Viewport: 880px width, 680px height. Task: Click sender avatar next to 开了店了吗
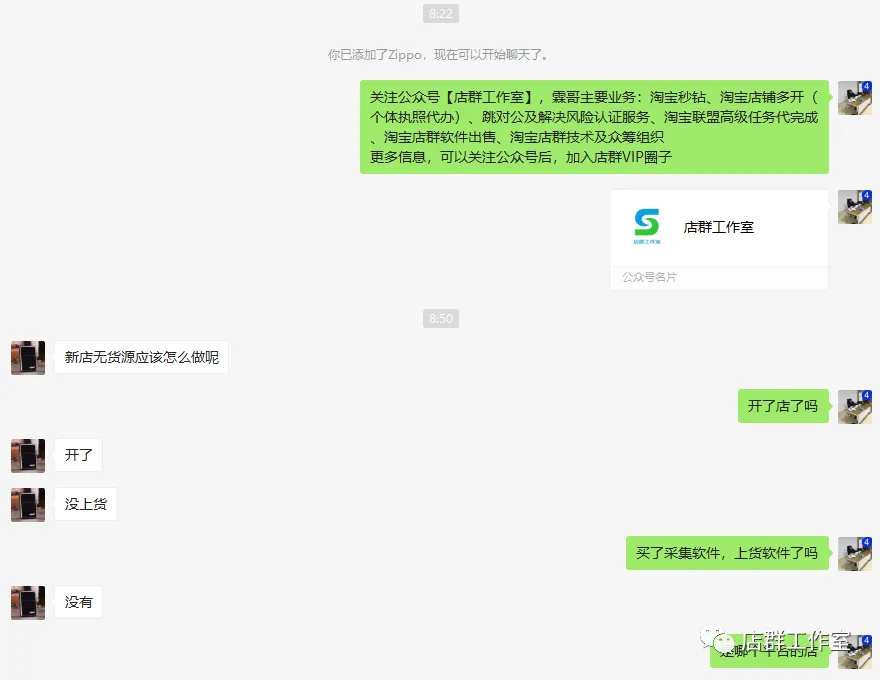(855, 407)
